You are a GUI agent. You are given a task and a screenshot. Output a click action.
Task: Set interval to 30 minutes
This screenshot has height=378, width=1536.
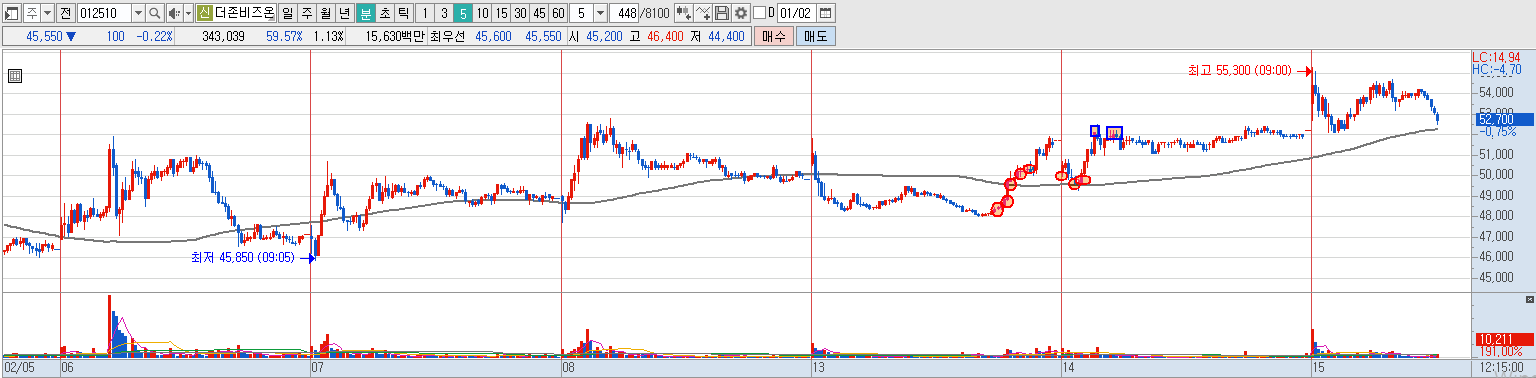point(520,13)
